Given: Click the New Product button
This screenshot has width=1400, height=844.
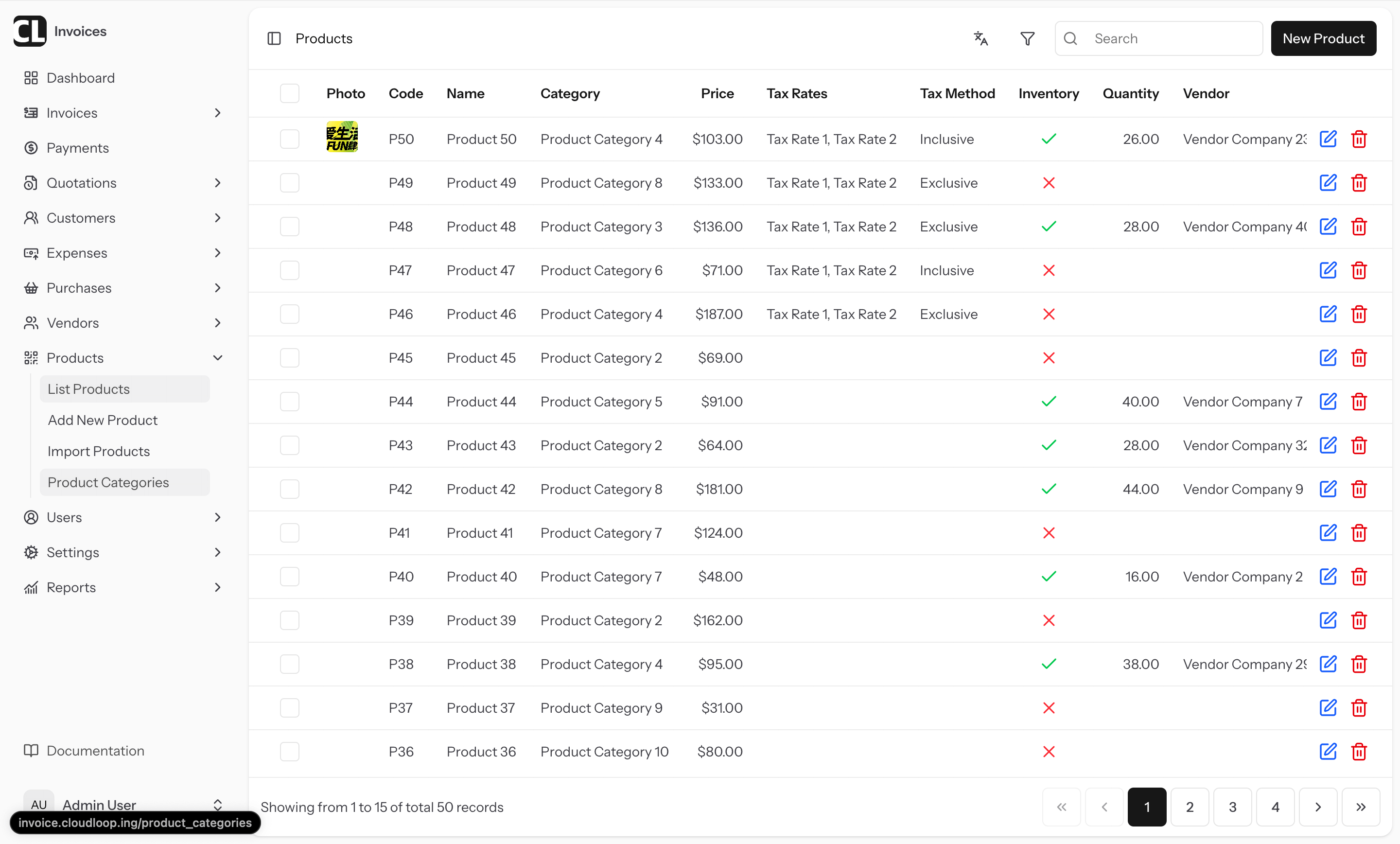Looking at the screenshot, I should [1323, 38].
